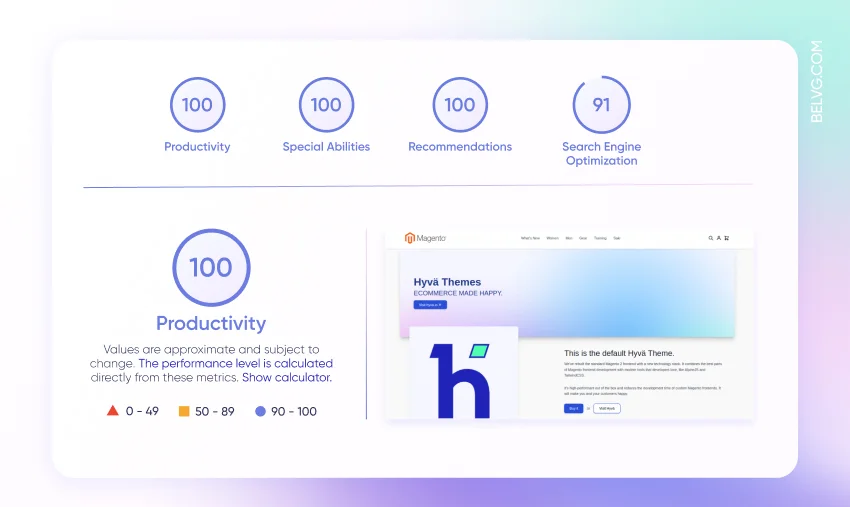Open the search icon in Magento header
Image resolution: width=850 pixels, height=507 pixels.
(711, 238)
